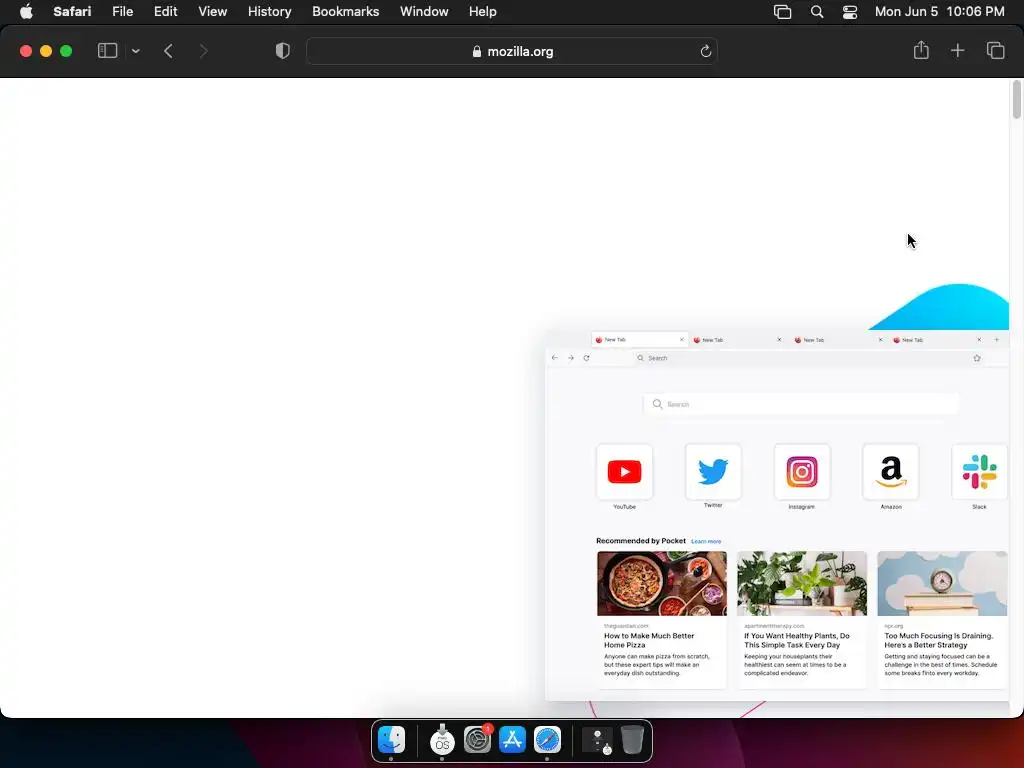Screen dimensions: 1024x768
Task: Click the date and time in menu bar
Action: (x=939, y=11)
